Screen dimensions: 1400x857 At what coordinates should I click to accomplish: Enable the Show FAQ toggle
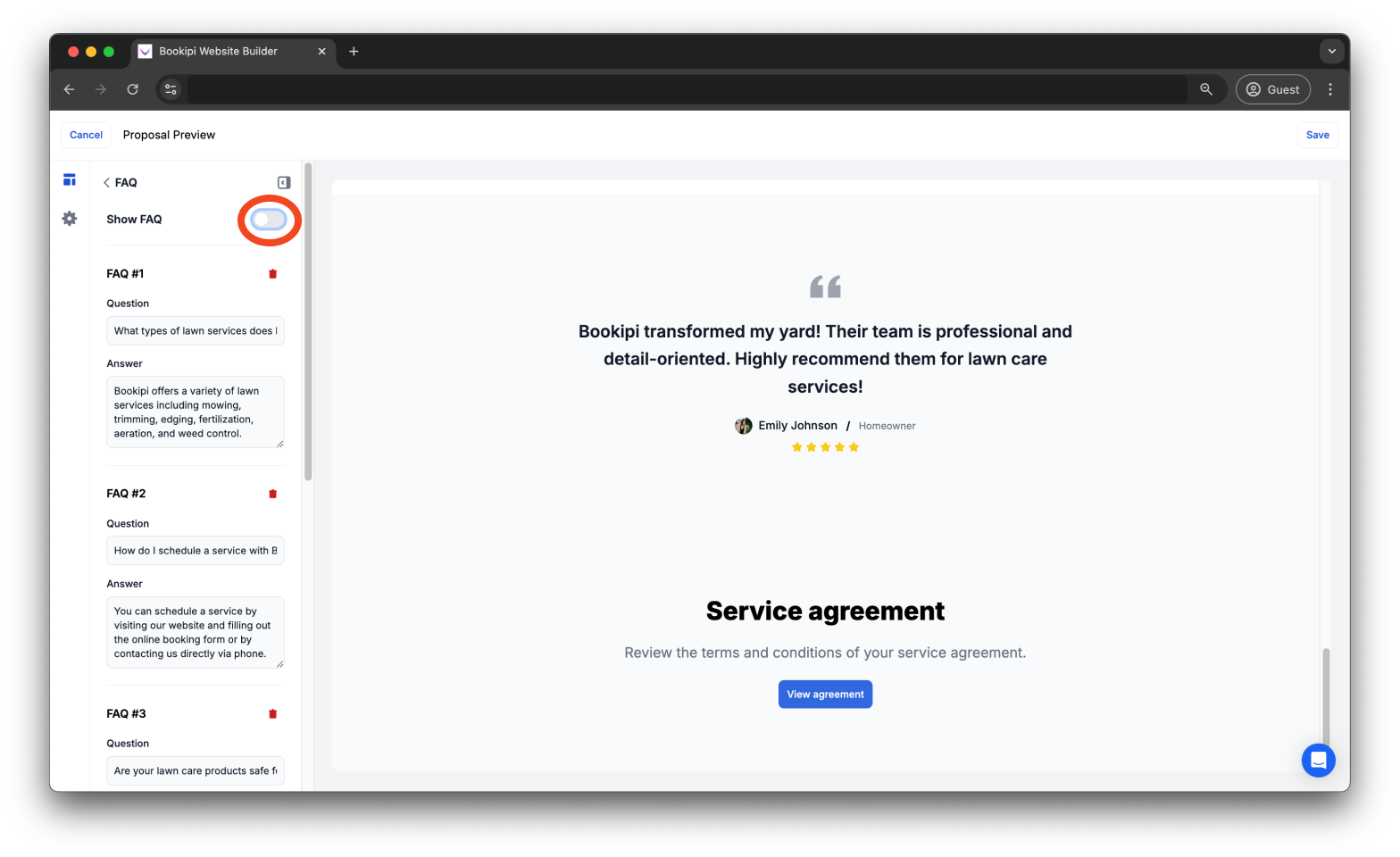[268, 219]
